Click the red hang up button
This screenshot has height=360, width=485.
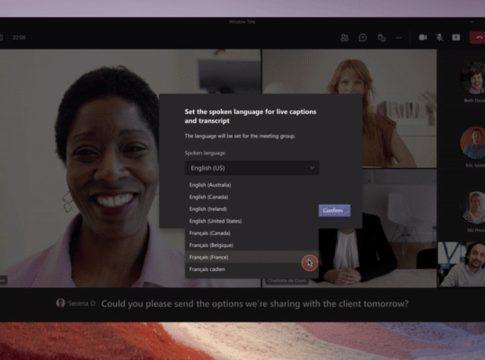click(x=477, y=37)
